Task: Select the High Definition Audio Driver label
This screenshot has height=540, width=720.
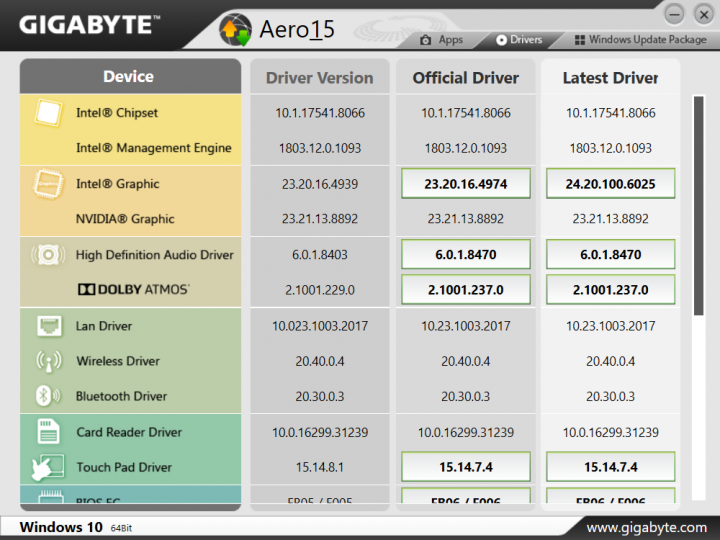Action: coord(155,254)
